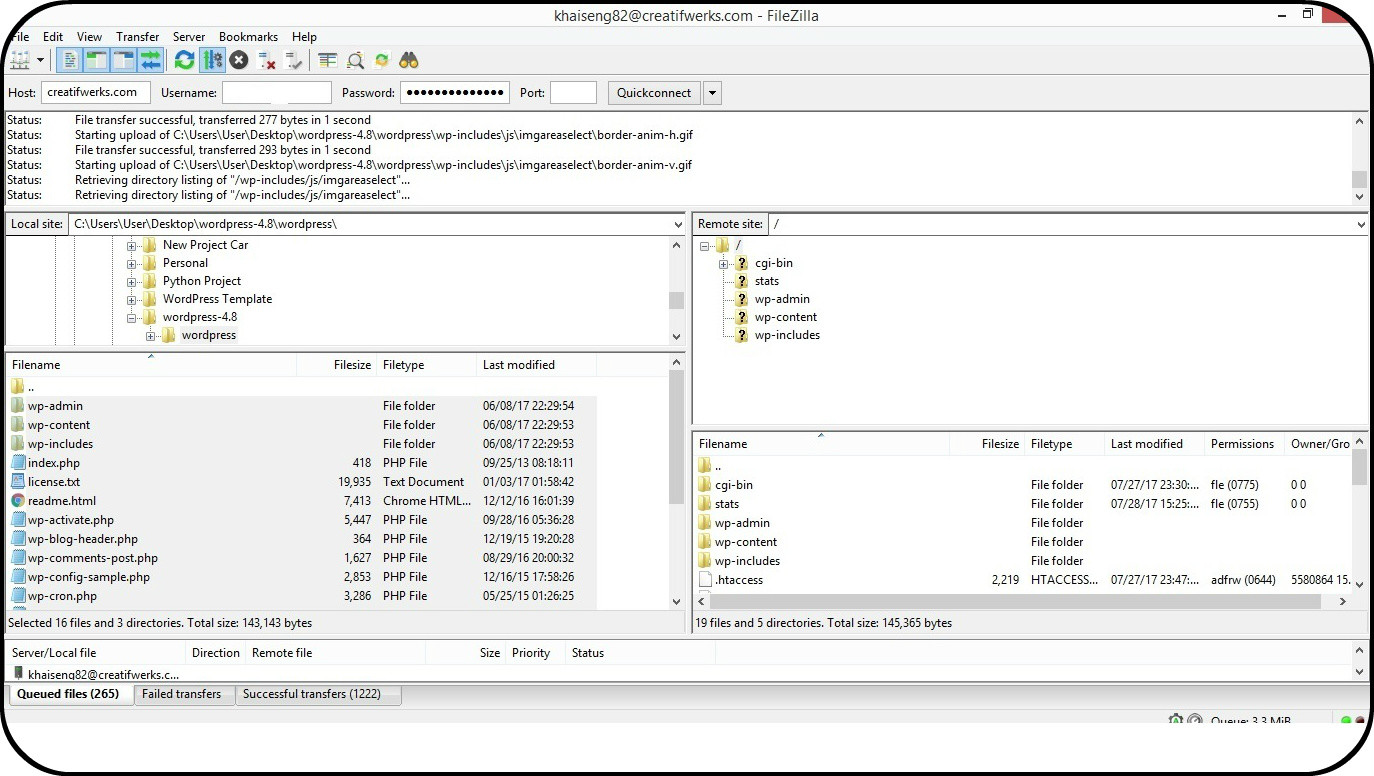Open the Quickconnect history dropdown arrow
The width and height of the screenshot is (1374, 776).
pyautogui.click(x=712, y=93)
